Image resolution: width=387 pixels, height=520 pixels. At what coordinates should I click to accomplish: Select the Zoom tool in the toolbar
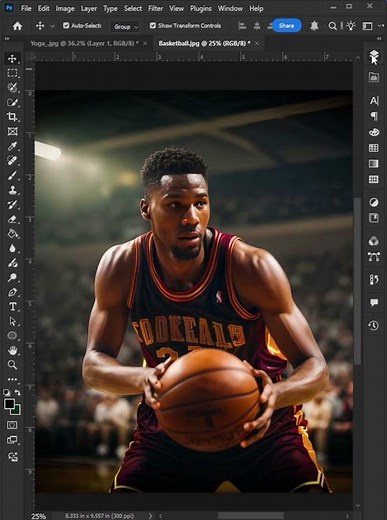[12, 365]
